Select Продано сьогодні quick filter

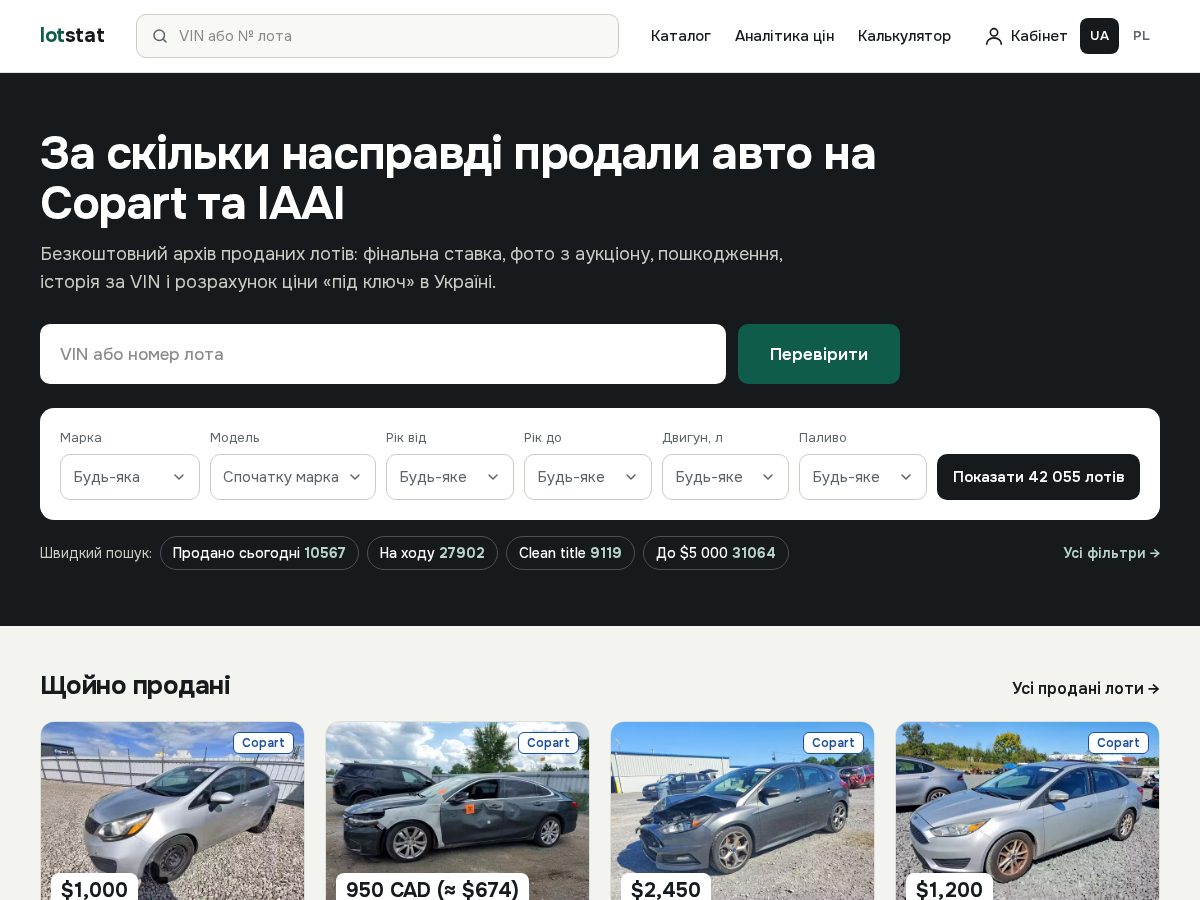coord(259,553)
